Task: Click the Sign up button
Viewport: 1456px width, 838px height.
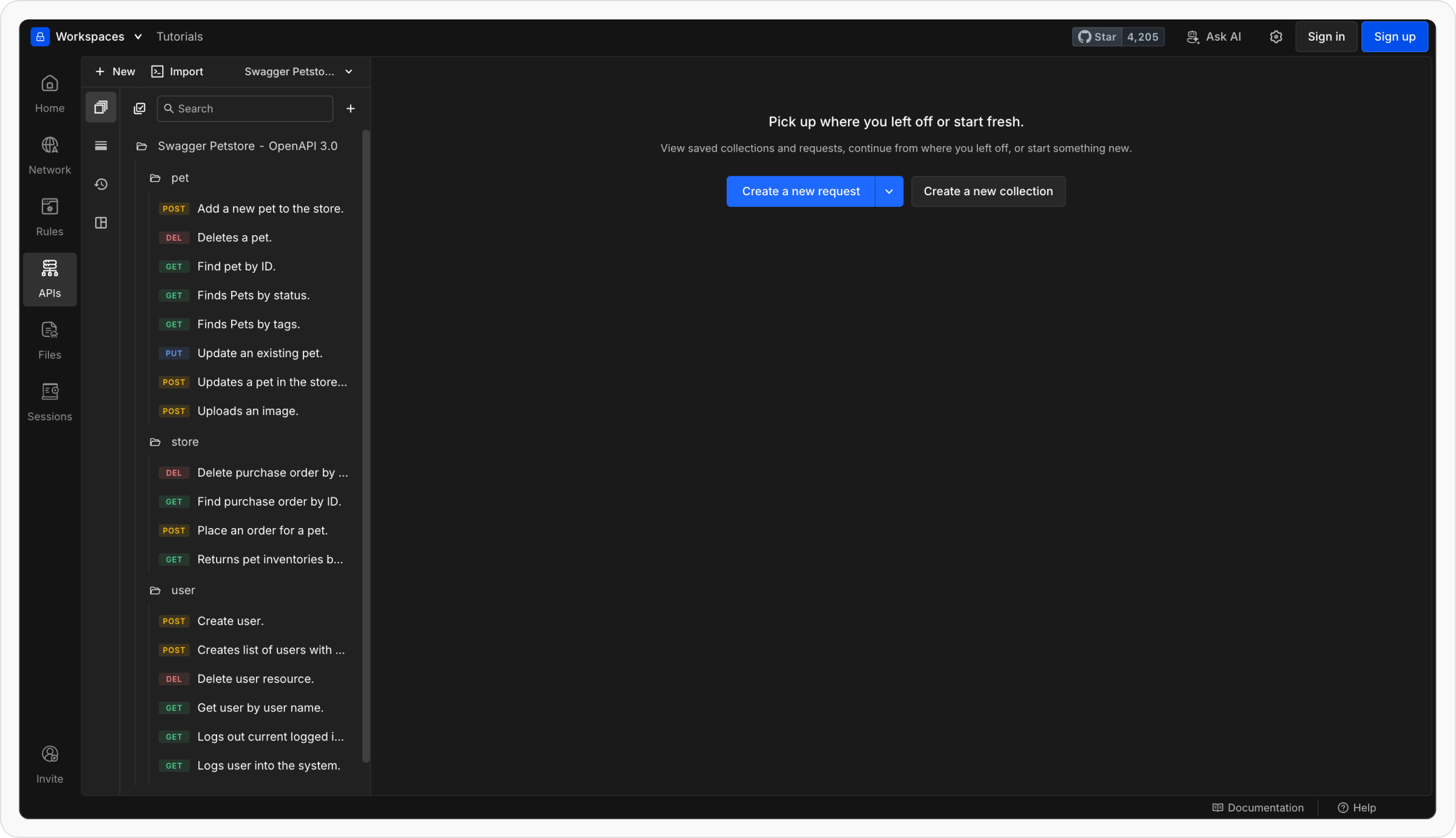Action: coord(1394,36)
